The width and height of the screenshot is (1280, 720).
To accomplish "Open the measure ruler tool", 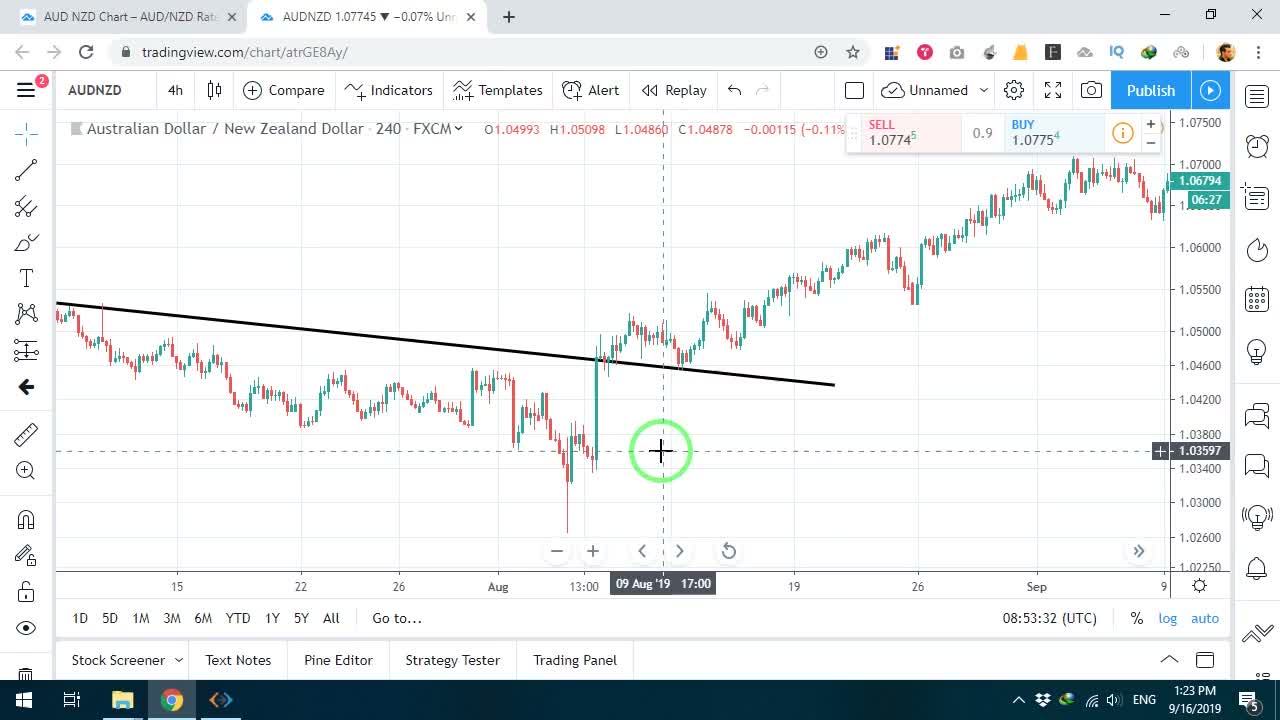I will coord(26,435).
